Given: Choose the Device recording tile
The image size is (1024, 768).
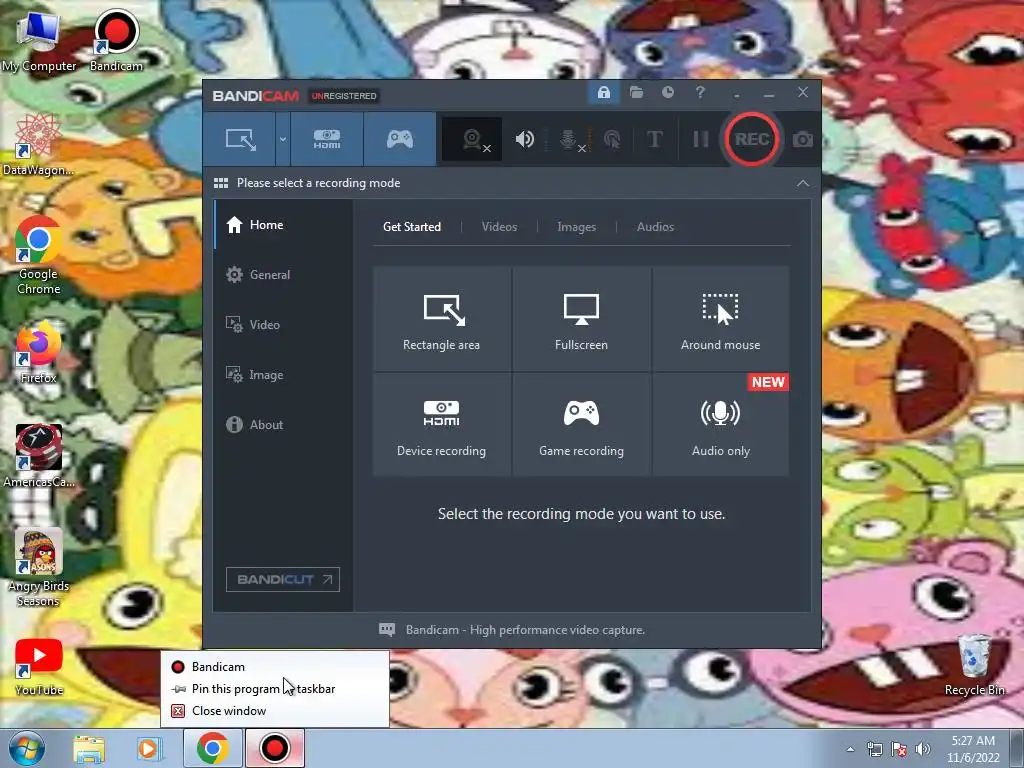Looking at the screenshot, I should [x=441, y=424].
